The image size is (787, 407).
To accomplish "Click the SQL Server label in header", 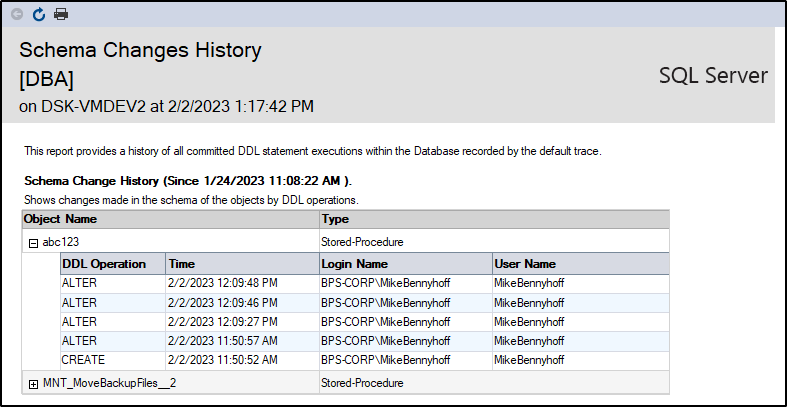I will pos(713,76).
